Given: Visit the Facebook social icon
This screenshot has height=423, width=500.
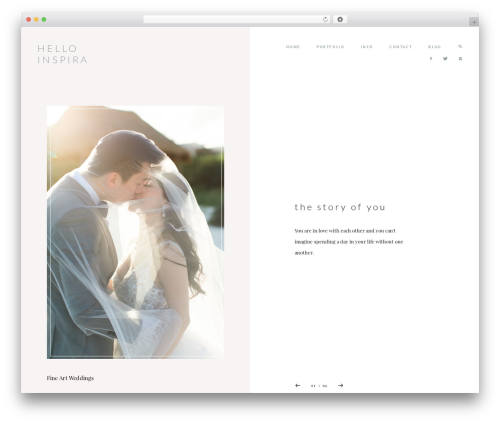Looking at the screenshot, I should (x=431, y=59).
